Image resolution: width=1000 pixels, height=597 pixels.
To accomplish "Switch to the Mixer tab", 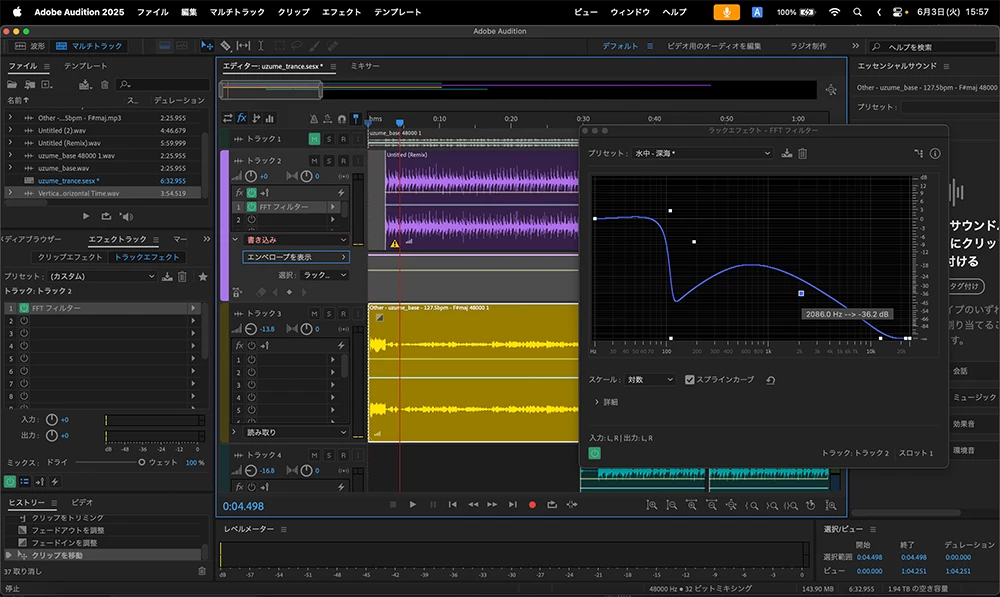I will (365, 66).
